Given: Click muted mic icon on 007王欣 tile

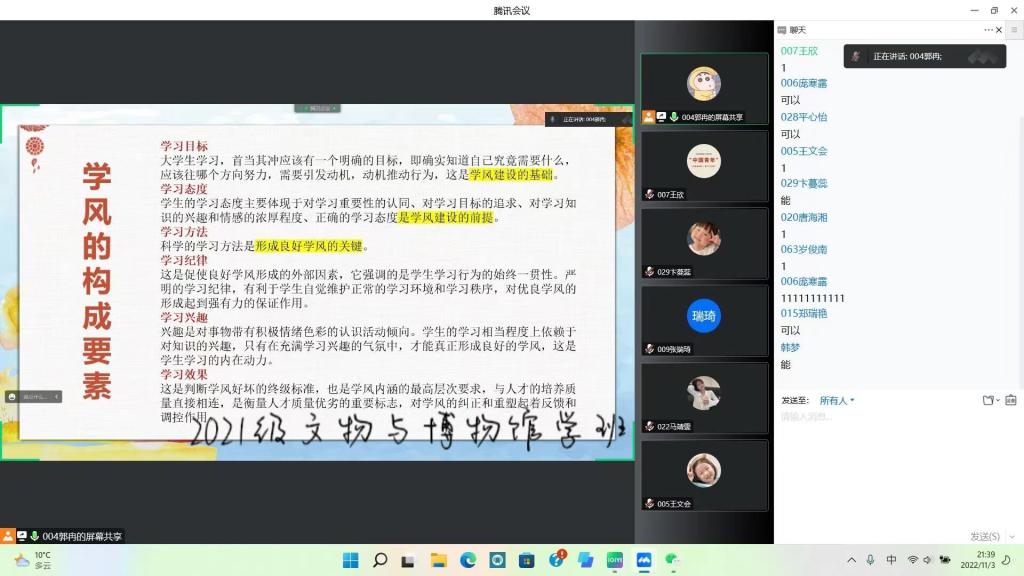Looking at the screenshot, I should pos(649,195).
